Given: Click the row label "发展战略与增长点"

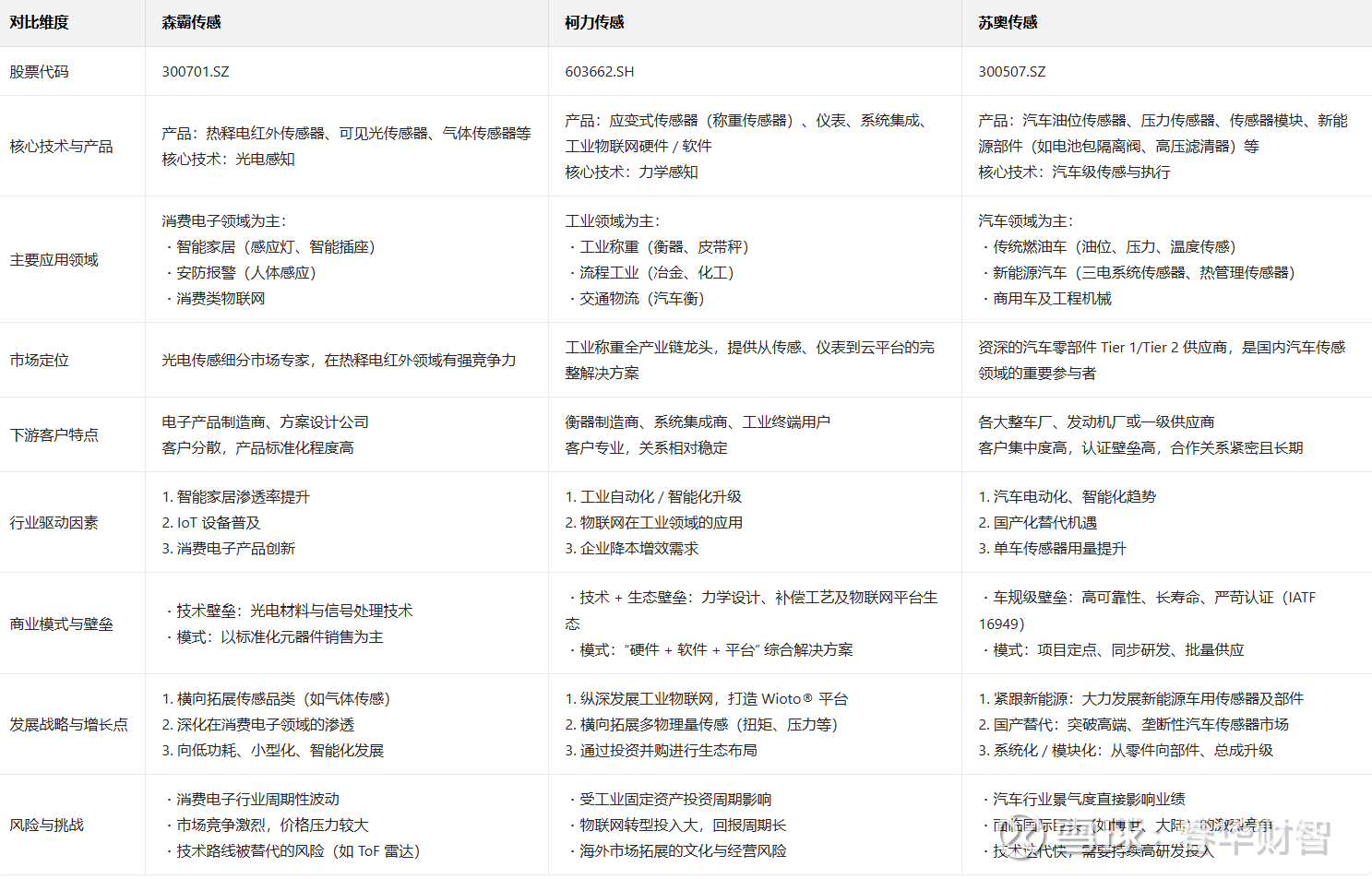Looking at the screenshot, I should click(69, 725).
